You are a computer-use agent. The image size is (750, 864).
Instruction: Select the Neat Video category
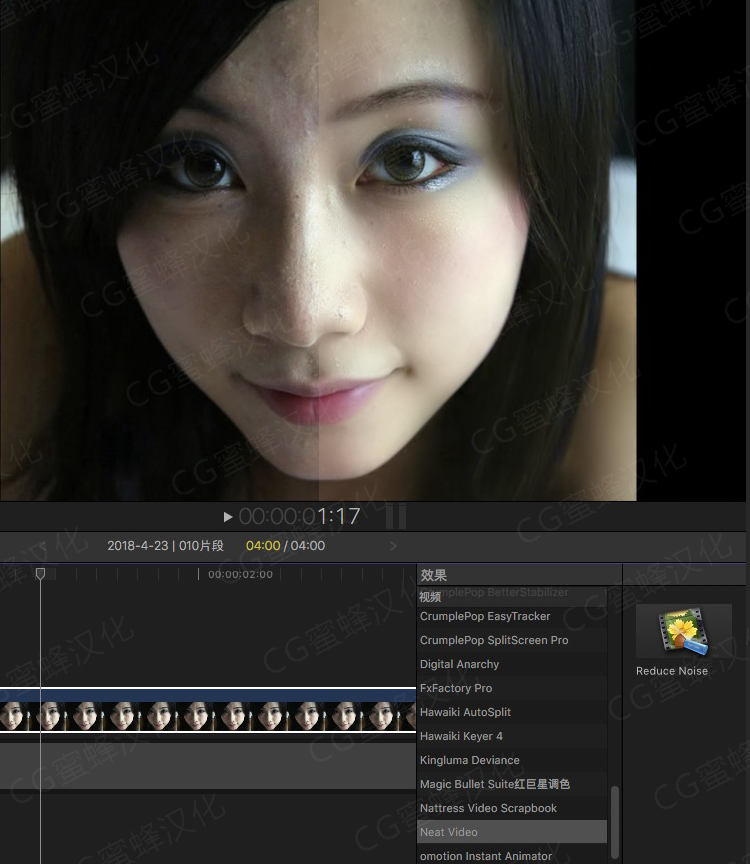point(512,832)
